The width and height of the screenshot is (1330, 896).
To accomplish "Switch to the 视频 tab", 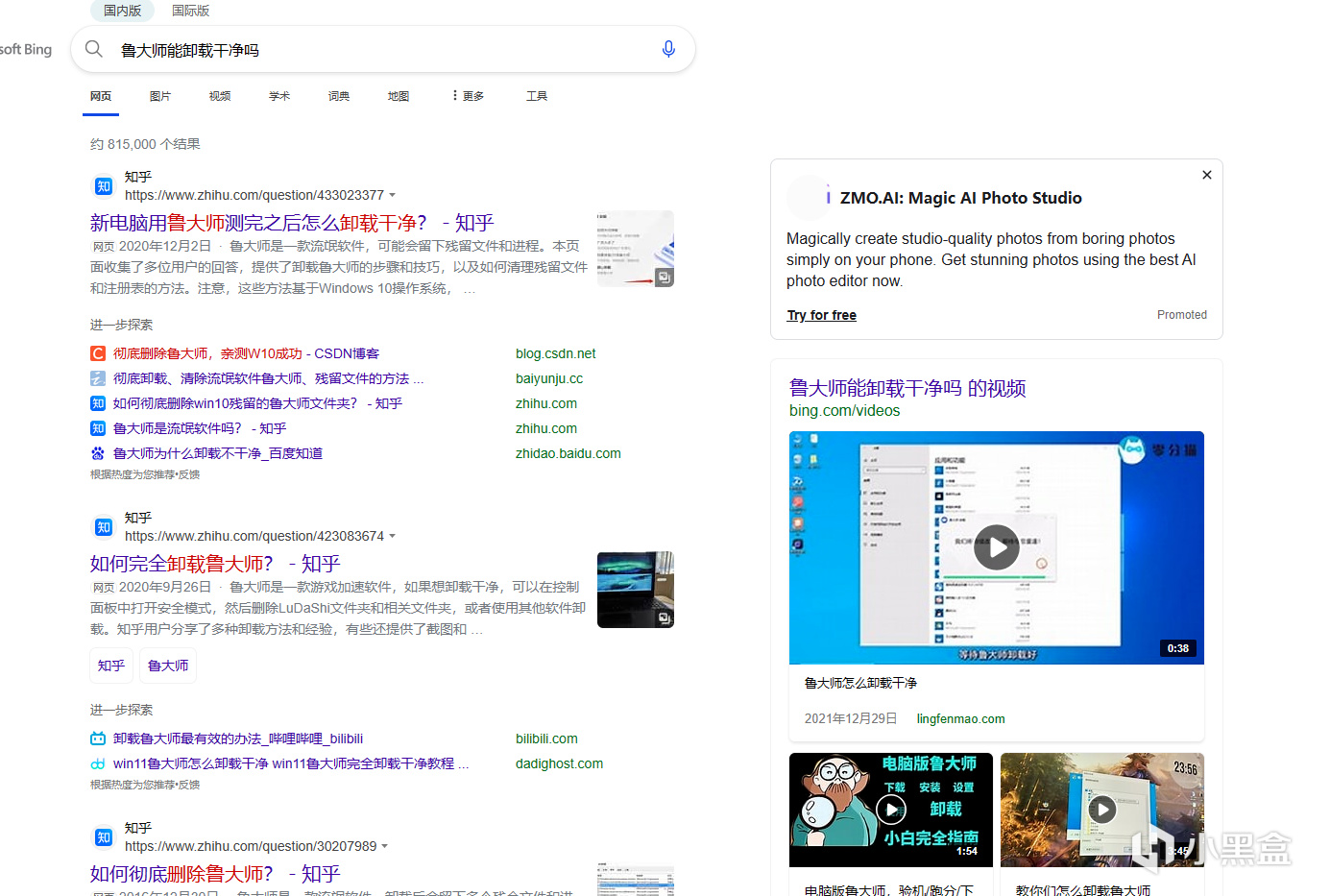I will (220, 96).
